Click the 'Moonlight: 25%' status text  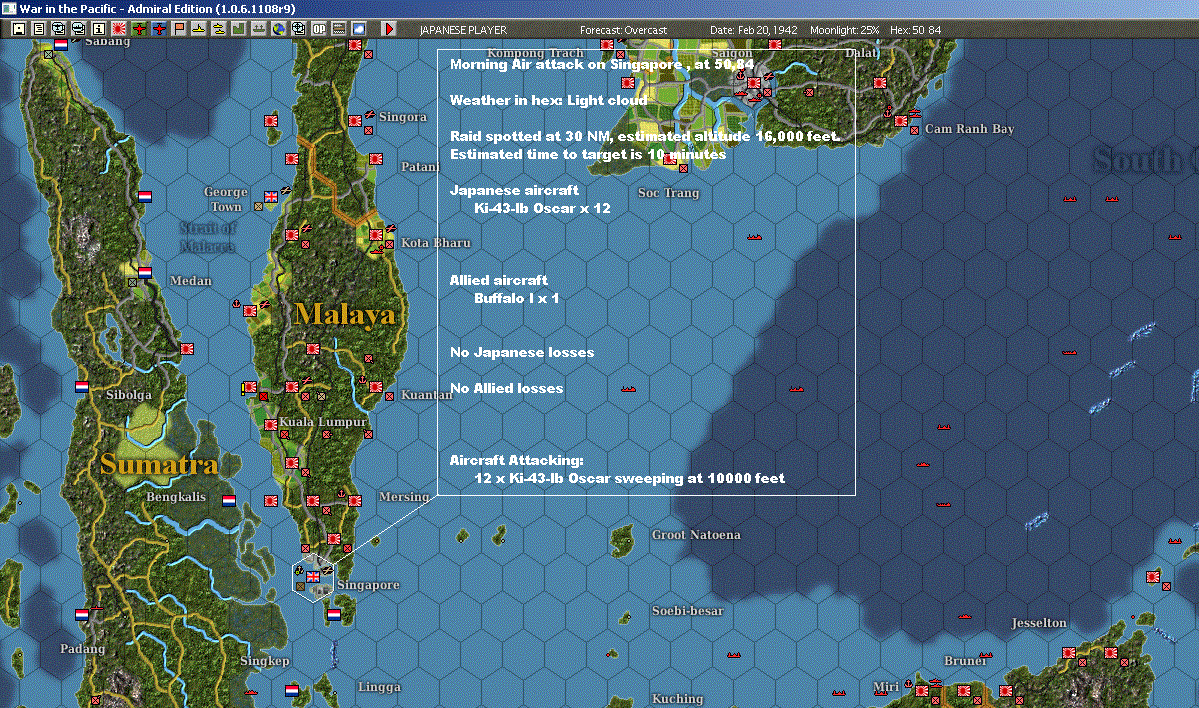pyautogui.click(x=844, y=30)
